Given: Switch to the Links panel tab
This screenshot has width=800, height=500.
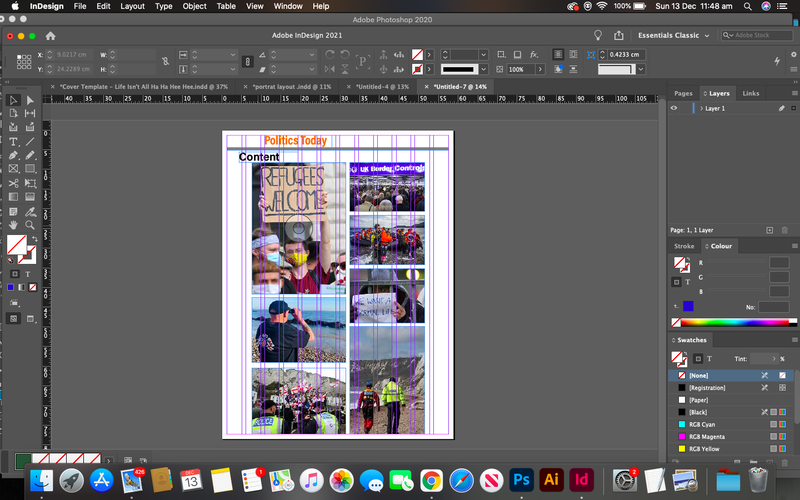Looking at the screenshot, I should point(751,93).
